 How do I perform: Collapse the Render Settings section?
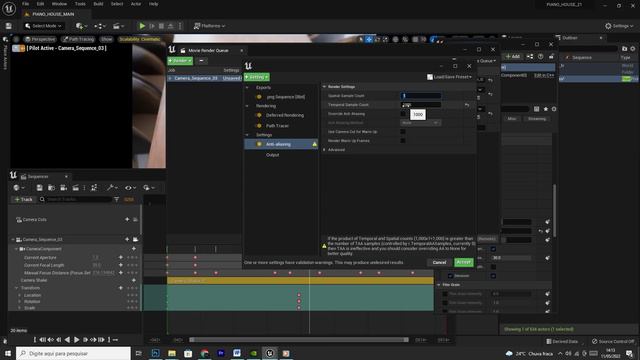(324, 87)
